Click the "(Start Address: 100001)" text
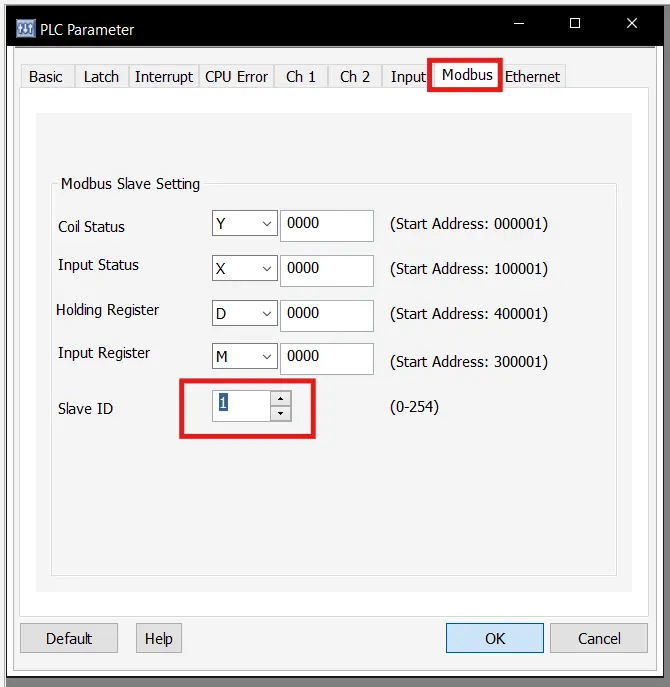 pos(469,269)
